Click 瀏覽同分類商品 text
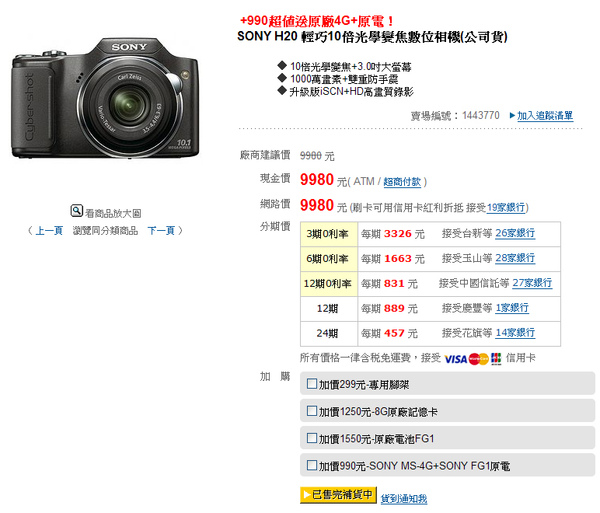This screenshot has width=600, height=513. pyautogui.click(x=105, y=231)
